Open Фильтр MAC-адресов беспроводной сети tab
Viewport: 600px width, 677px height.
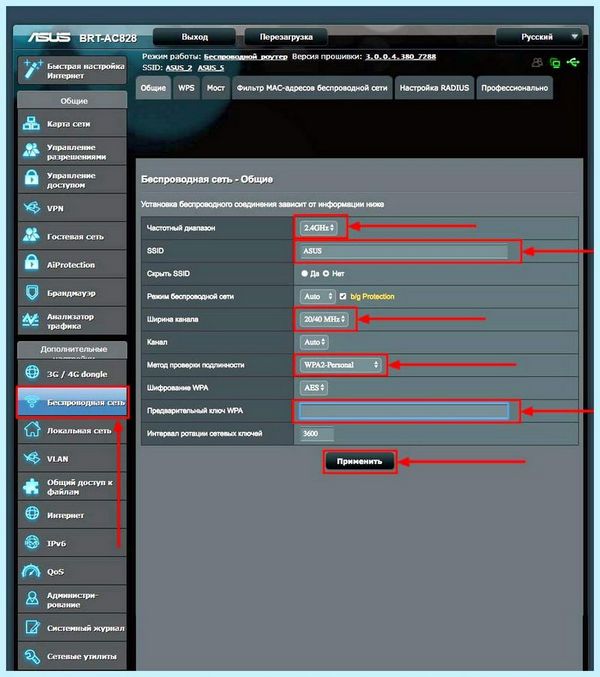(312, 88)
